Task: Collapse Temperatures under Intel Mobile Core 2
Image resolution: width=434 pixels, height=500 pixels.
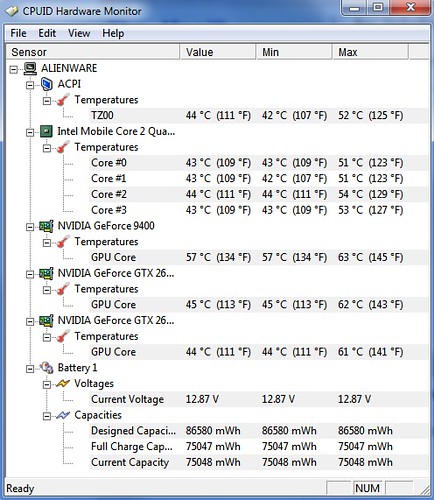Action: tap(47, 148)
